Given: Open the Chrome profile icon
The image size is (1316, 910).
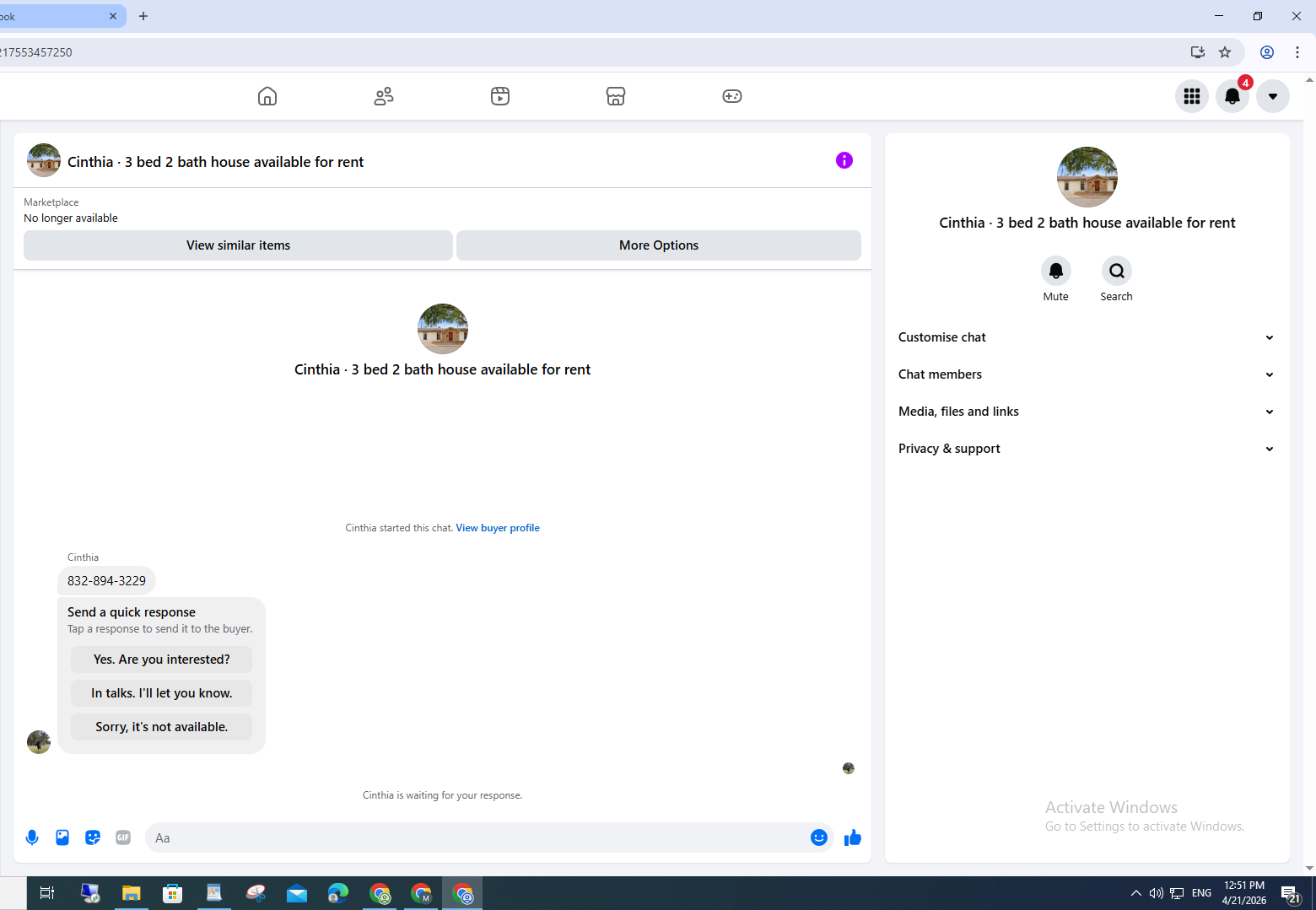Looking at the screenshot, I should coord(1267,52).
